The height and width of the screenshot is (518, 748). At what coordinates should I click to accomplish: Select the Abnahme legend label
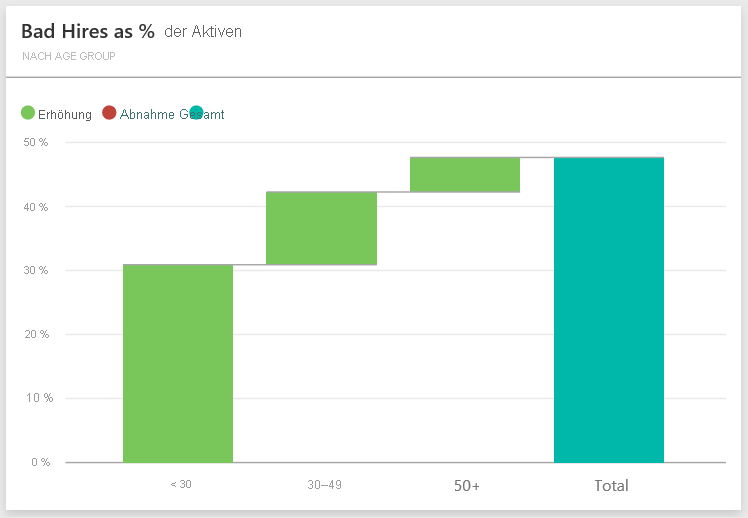[147, 115]
